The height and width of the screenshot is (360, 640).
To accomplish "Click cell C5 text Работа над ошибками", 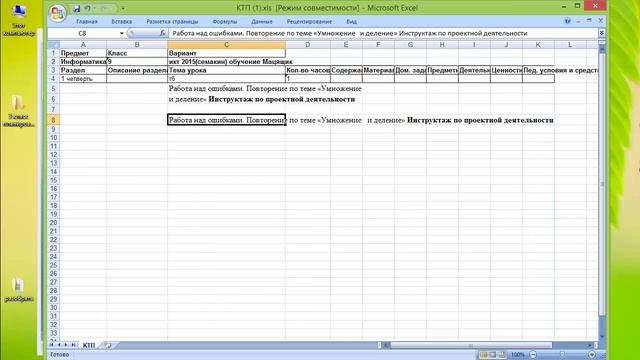I will click(x=227, y=89).
